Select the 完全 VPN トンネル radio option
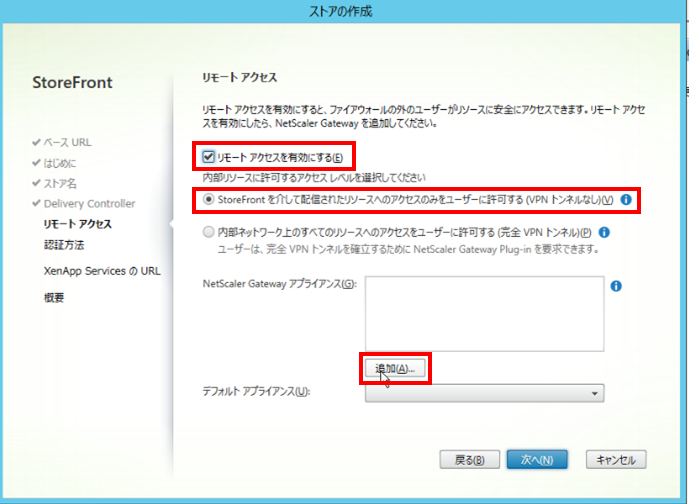 coord(208,232)
